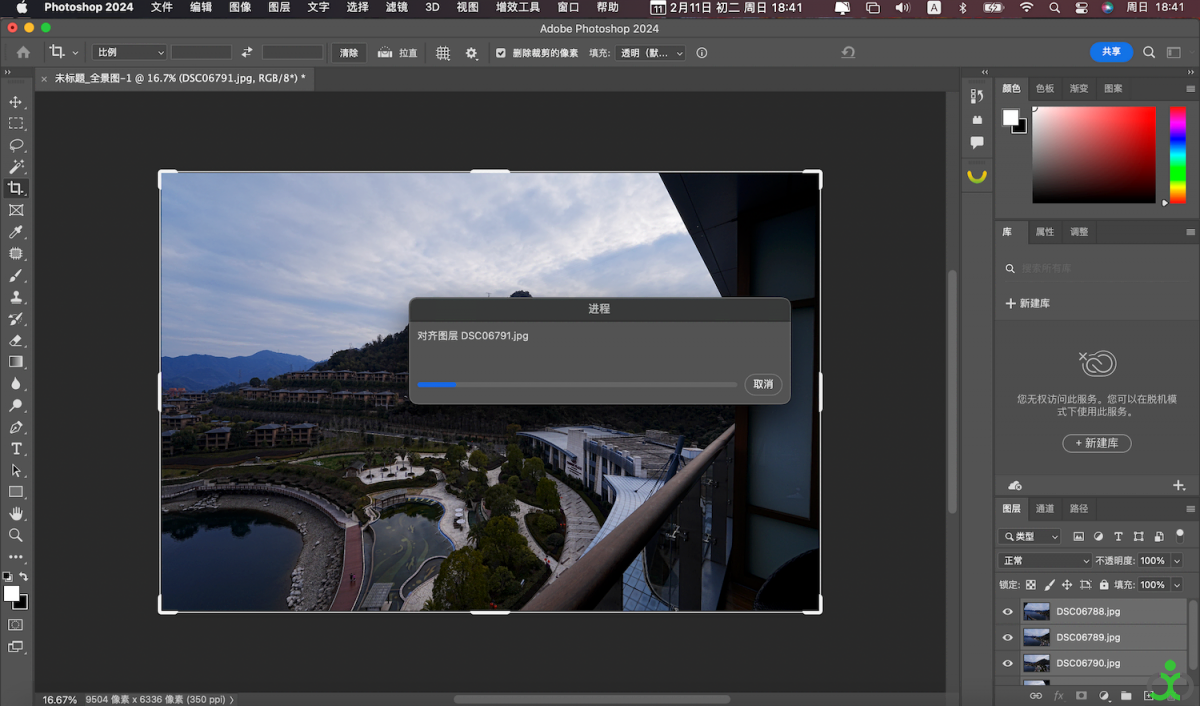
Task: Open the crop ratio preset dropdown
Action: point(130,53)
